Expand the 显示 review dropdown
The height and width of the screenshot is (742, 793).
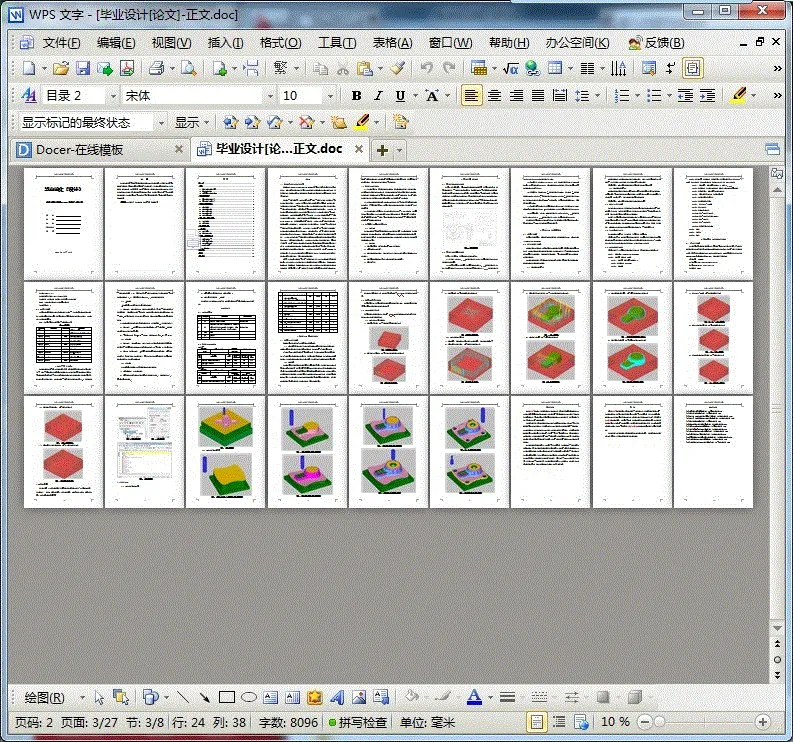[192, 122]
